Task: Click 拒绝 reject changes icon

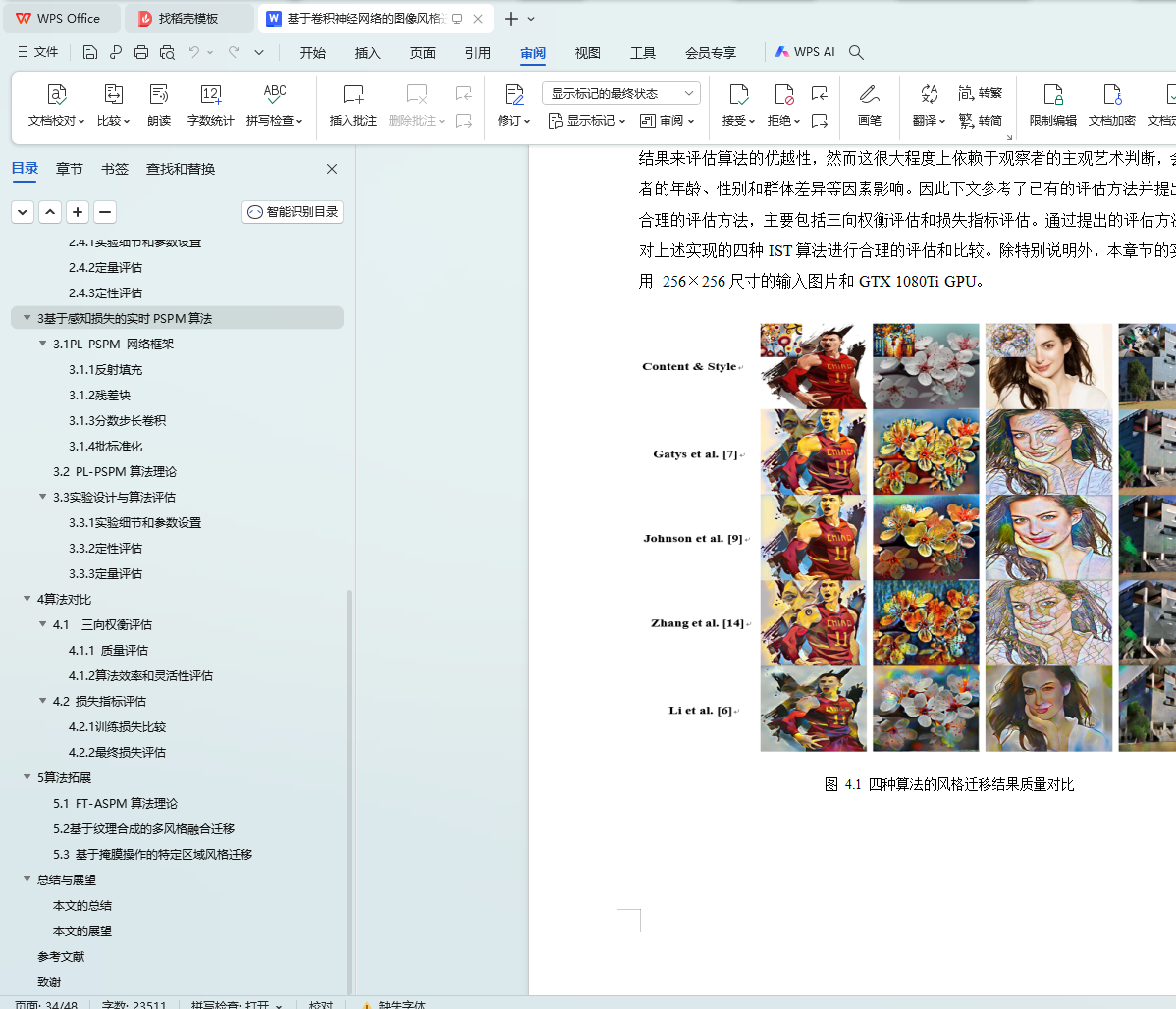Action: tap(783, 105)
